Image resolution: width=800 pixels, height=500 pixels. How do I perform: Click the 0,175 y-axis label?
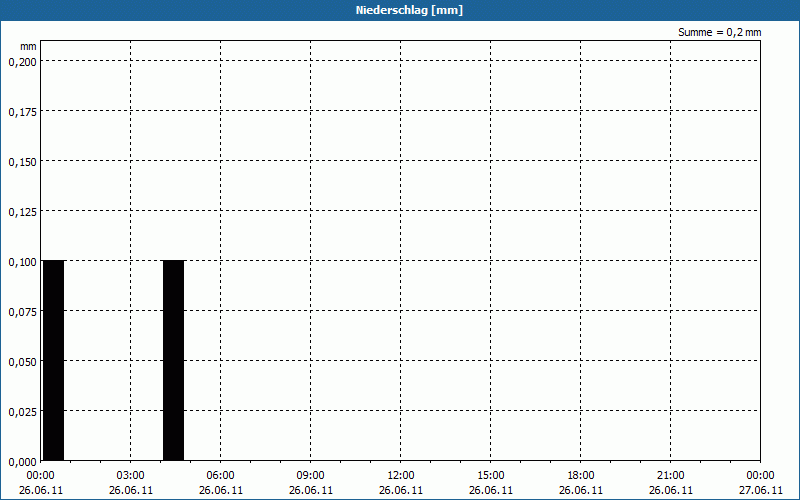point(22,111)
